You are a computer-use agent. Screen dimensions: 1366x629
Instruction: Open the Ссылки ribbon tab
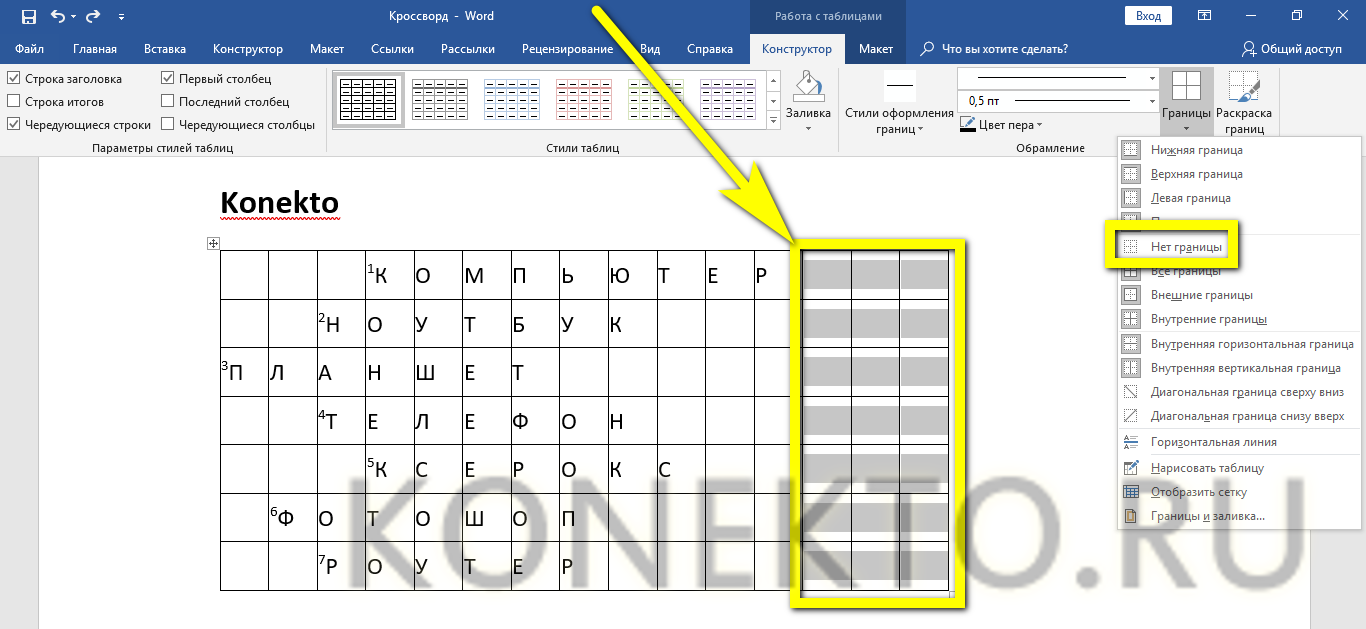(392, 49)
